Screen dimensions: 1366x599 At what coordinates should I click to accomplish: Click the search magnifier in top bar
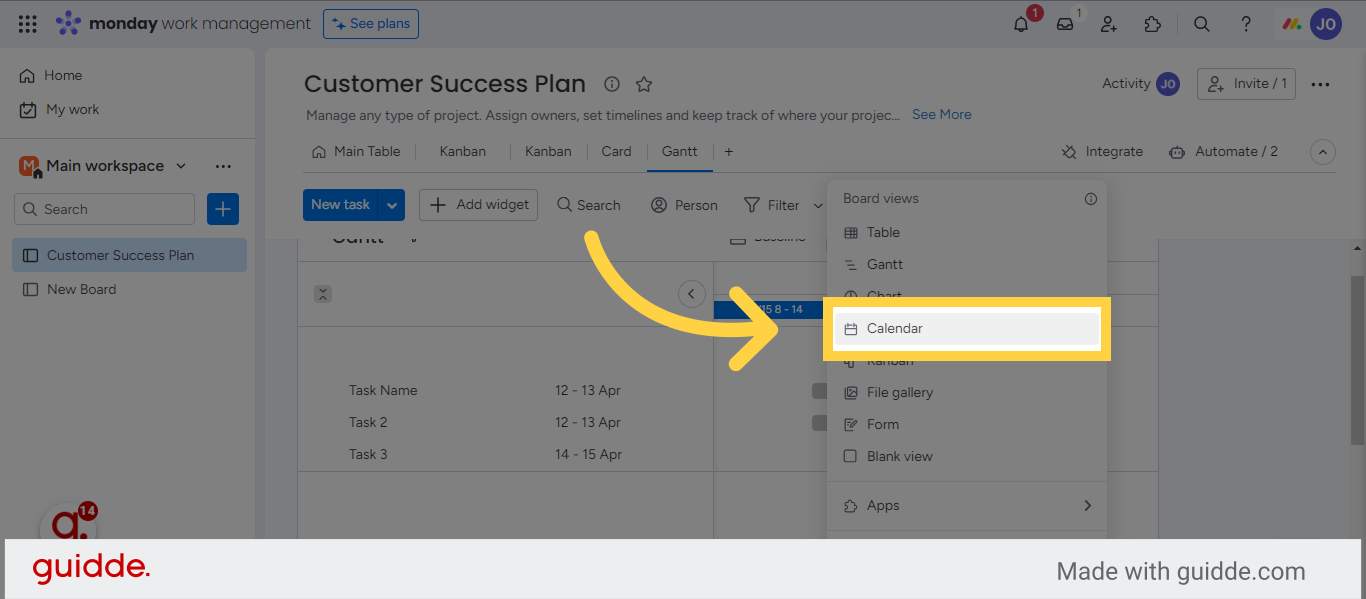point(1202,24)
